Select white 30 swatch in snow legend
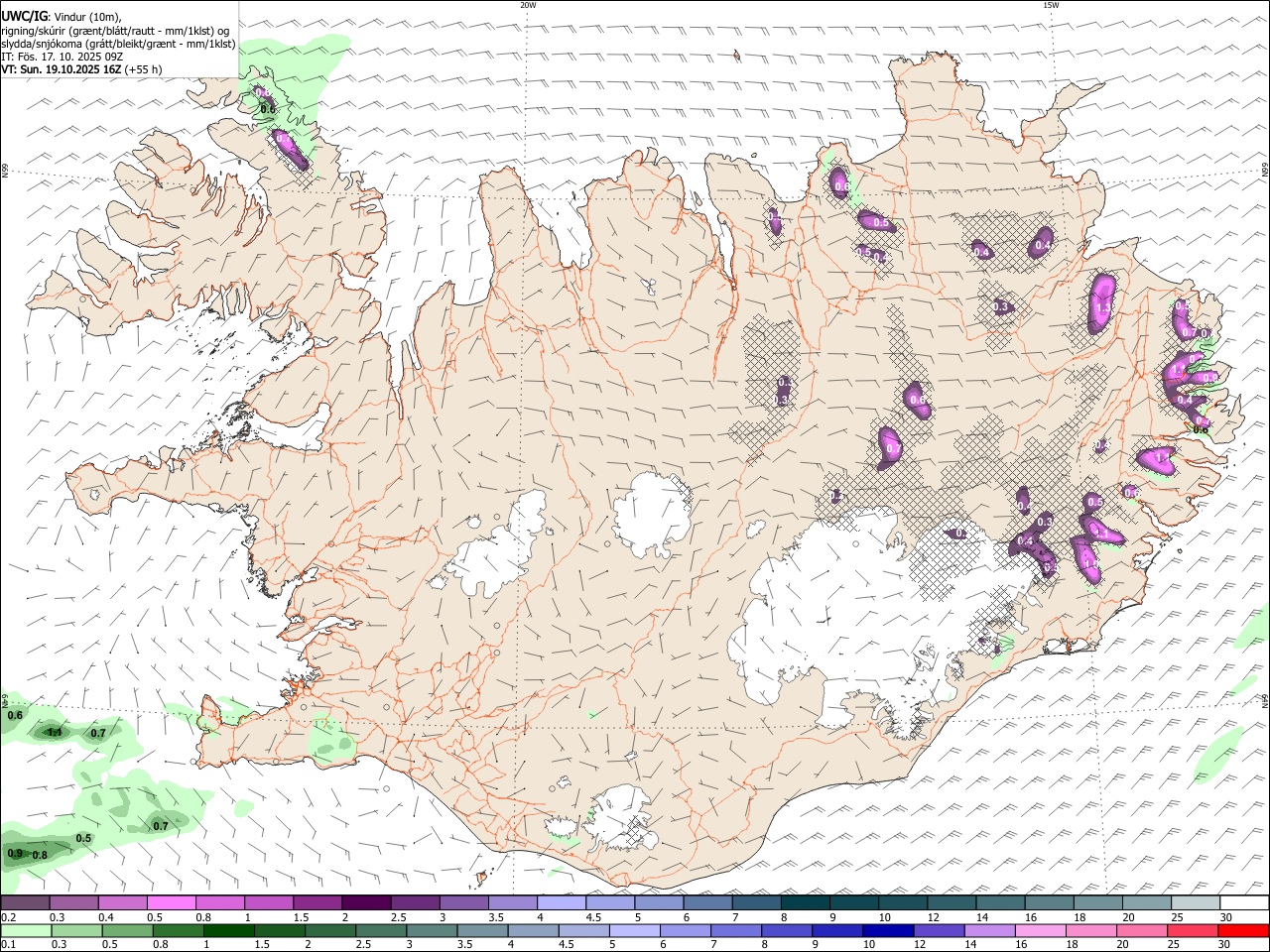 [x=1243, y=903]
